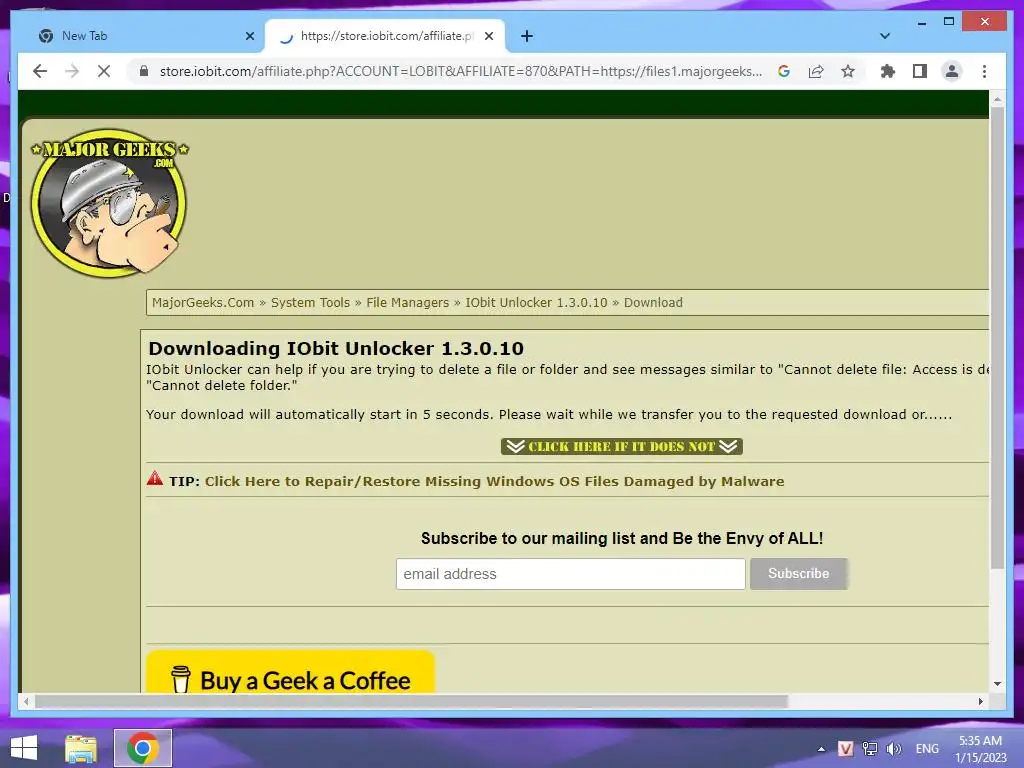Open IObit Unlocker 1.3.0.10 breadcrumb
1024x768 pixels.
tap(536, 302)
